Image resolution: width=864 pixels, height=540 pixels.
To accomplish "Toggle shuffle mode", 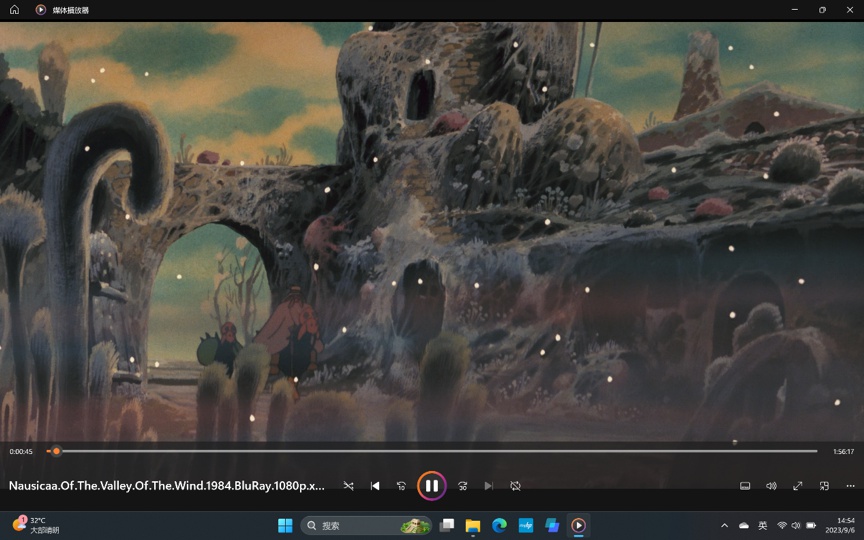I will 348,485.
